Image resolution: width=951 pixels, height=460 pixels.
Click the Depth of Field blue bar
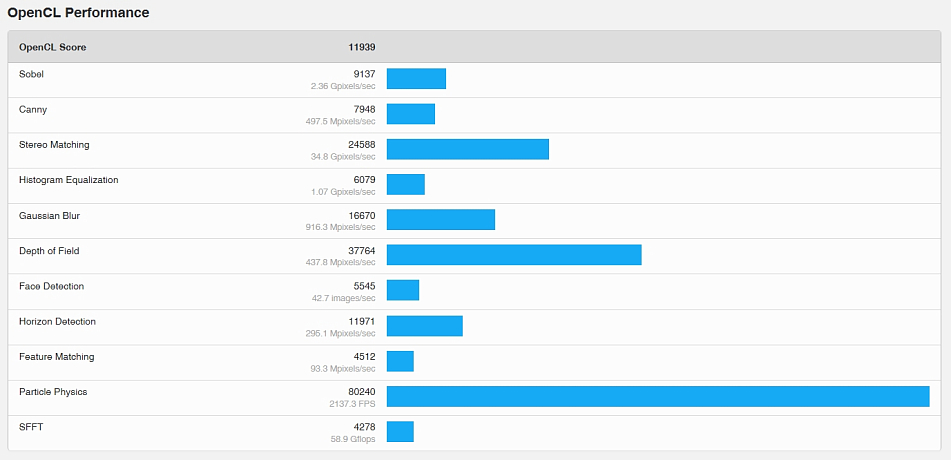[x=514, y=255]
